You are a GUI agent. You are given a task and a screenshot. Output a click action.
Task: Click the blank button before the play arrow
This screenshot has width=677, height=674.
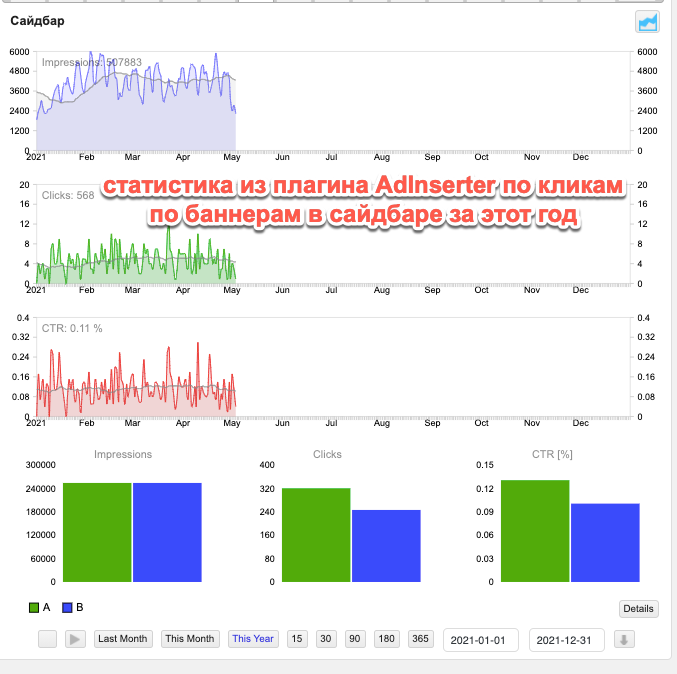coord(47,639)
